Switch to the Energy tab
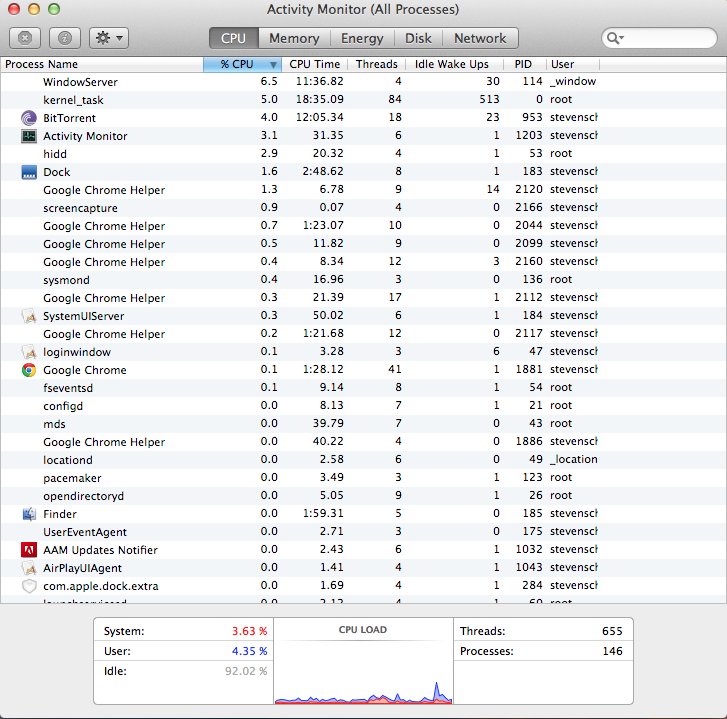Screen dimensions: 727x719 click(x=362, y=38)
